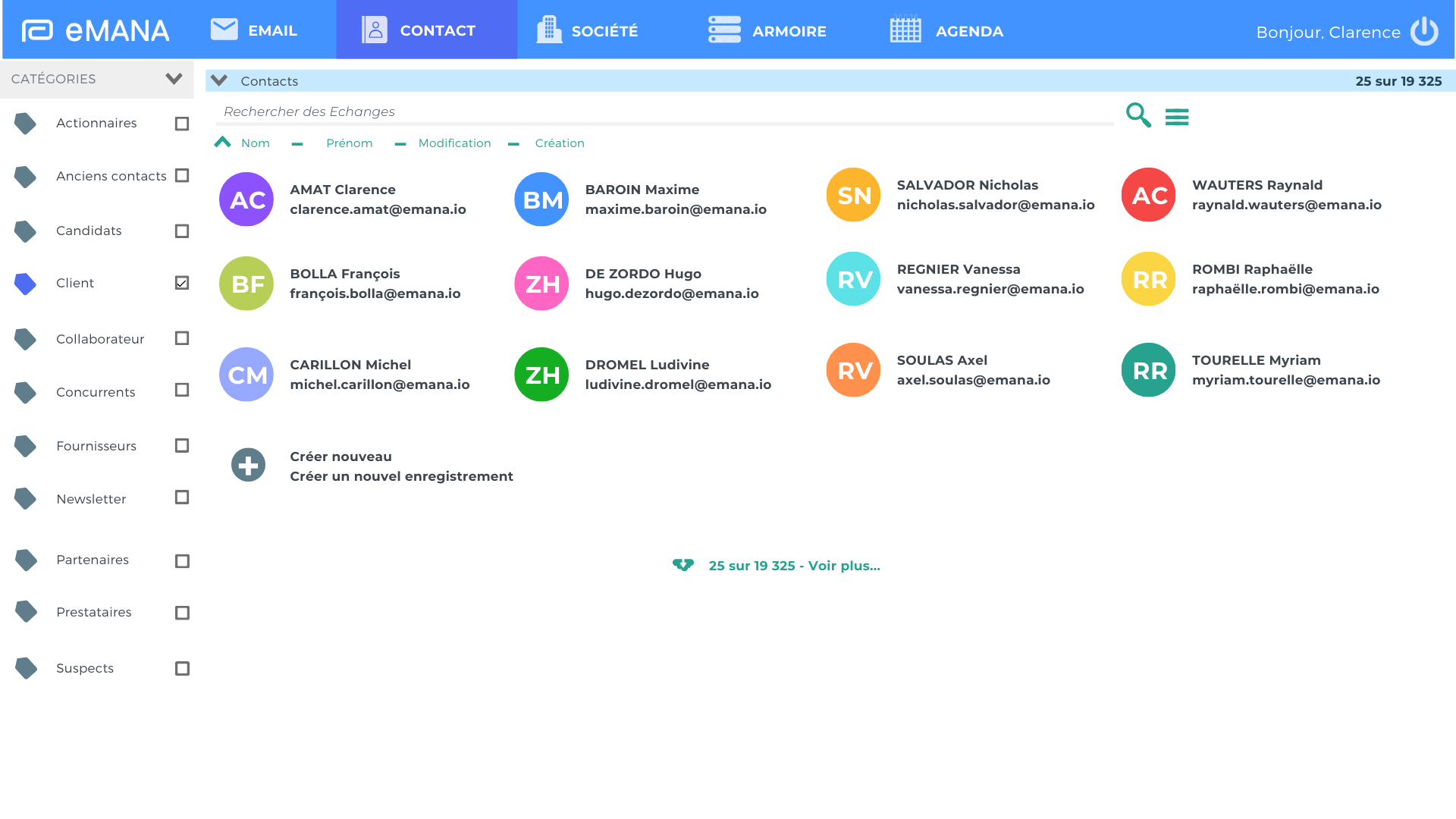Open the green ZH avatar for DROMEL Ludivine
Image resolution: width=1456 pixels, height=819 pixels.
541,375
